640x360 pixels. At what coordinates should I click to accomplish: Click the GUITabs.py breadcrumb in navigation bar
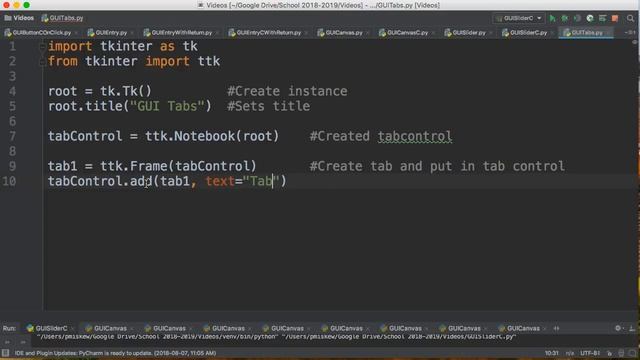click(x=62, y=18)
